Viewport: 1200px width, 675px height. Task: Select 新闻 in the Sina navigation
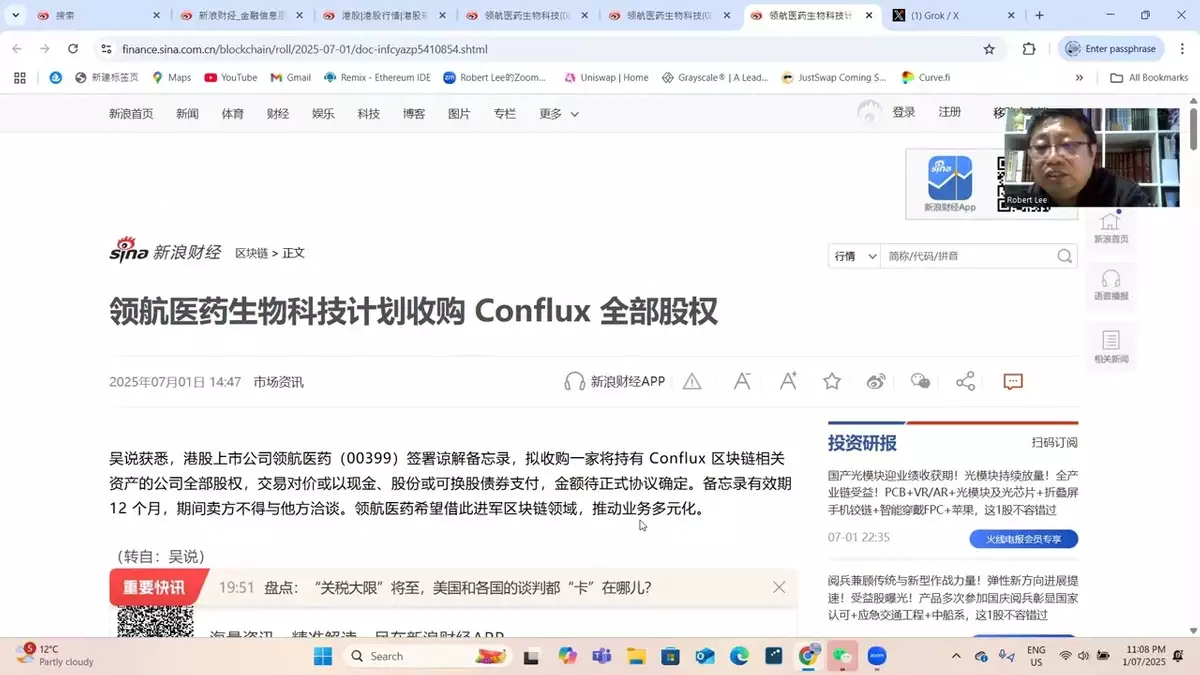pyautogui.click(x=187, y=114)
